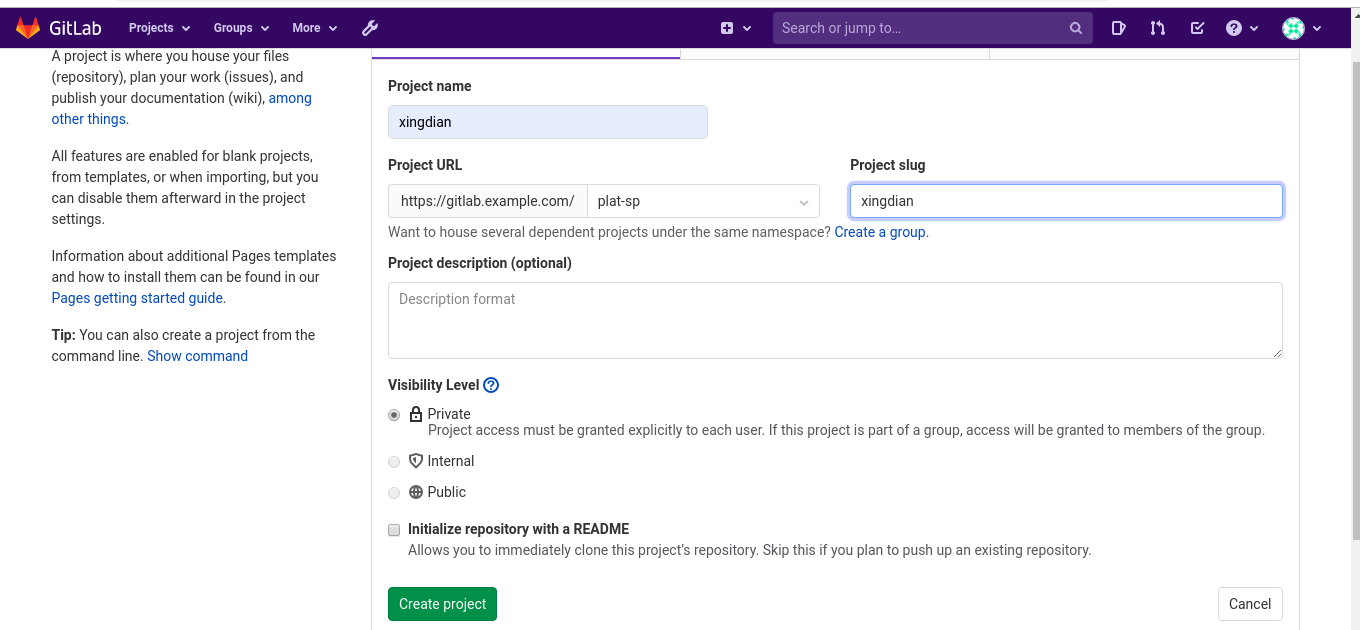1360x630 pixels.
Task: Open the admin area wrench icon
Action: (370, 28)
